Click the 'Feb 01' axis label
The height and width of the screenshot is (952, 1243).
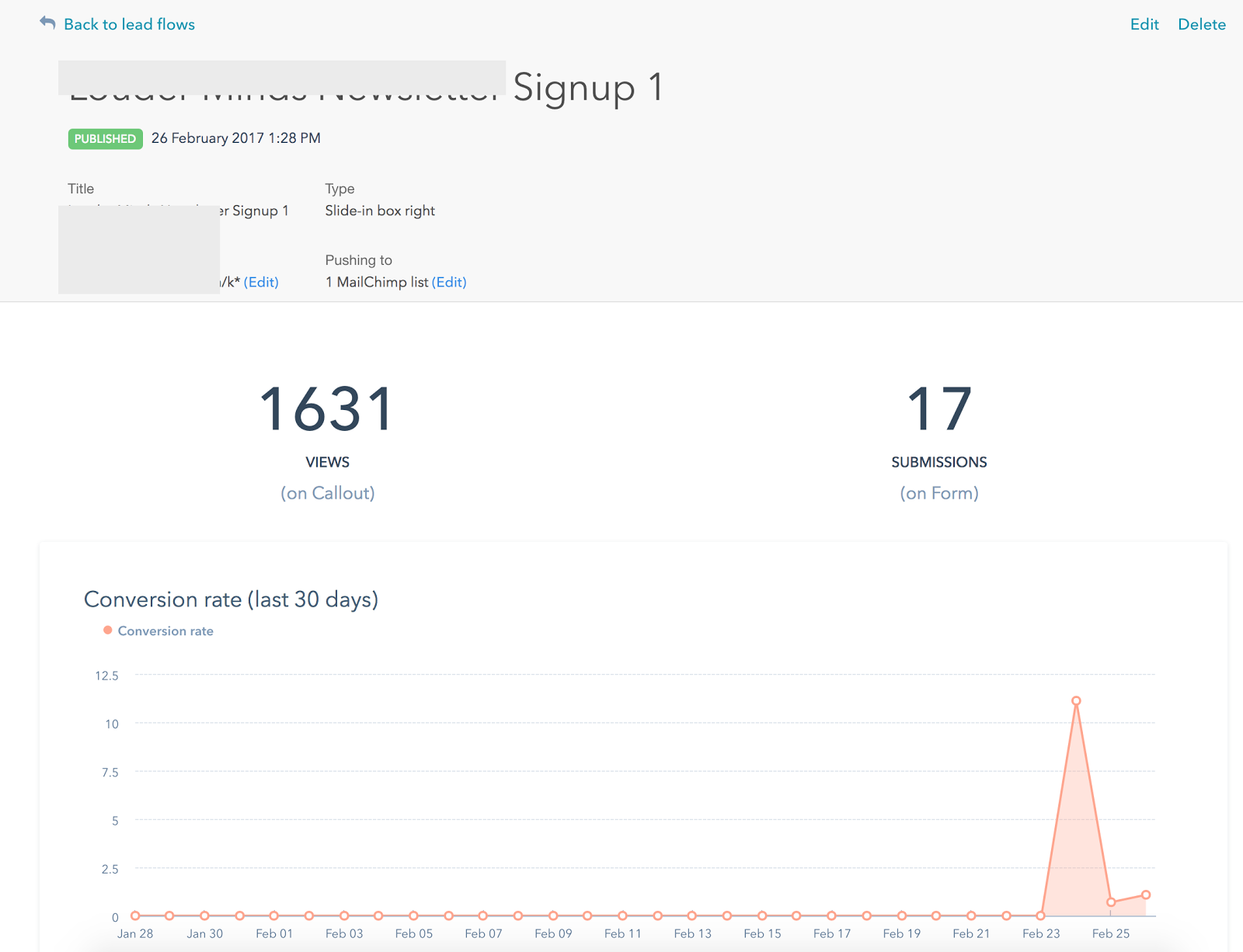click(274, 933)
